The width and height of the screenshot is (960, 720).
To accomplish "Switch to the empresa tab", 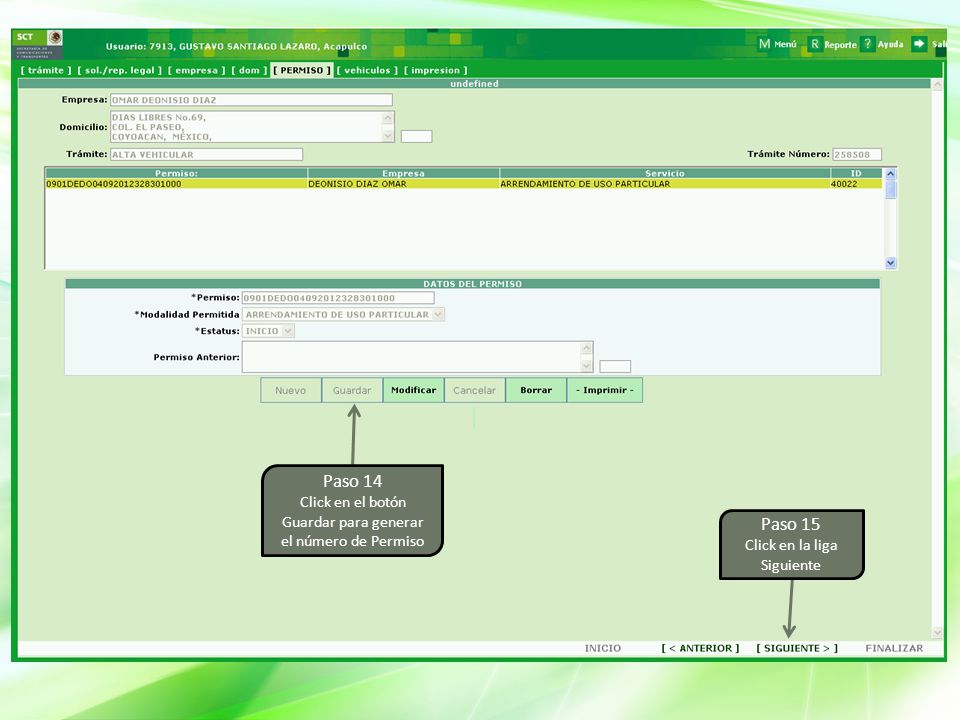I will pos(197,70).
